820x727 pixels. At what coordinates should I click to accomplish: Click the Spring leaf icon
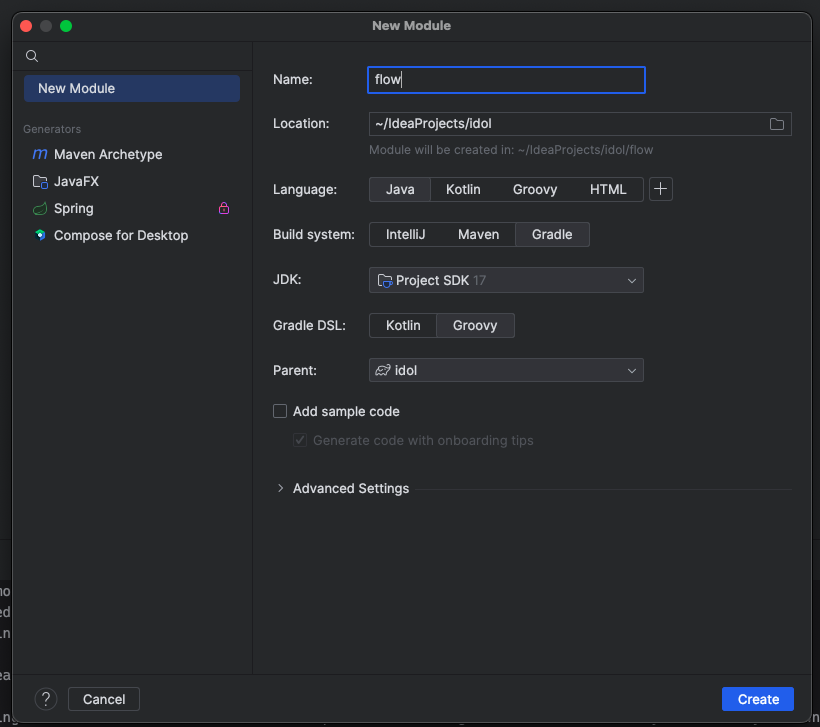[x=40, y=209]
